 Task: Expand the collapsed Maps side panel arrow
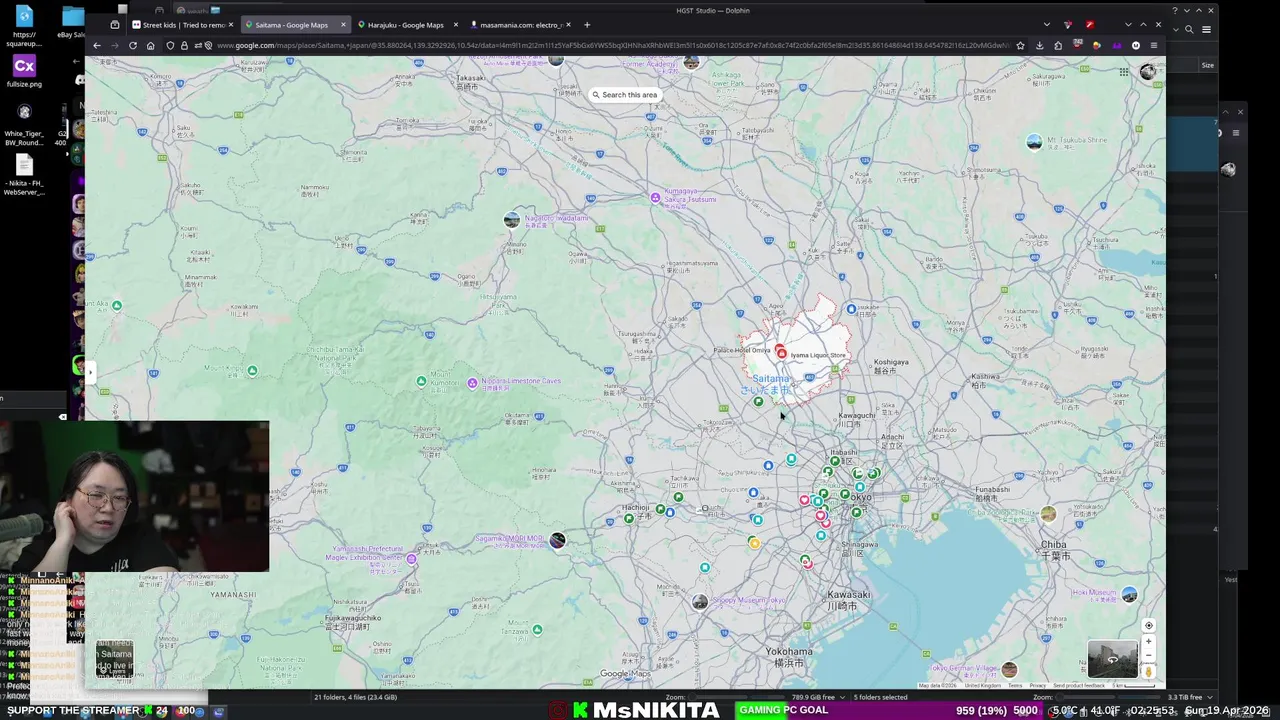[x=90, y=372]
